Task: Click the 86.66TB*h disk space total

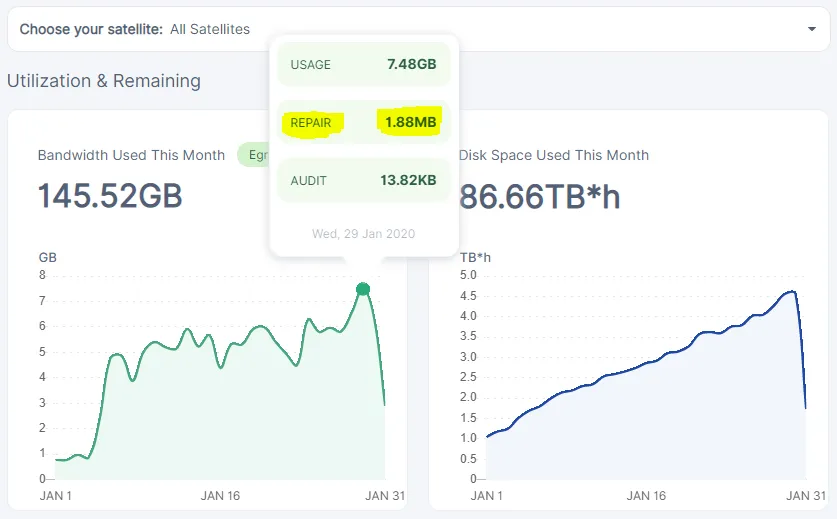Action: pos(540,196)
